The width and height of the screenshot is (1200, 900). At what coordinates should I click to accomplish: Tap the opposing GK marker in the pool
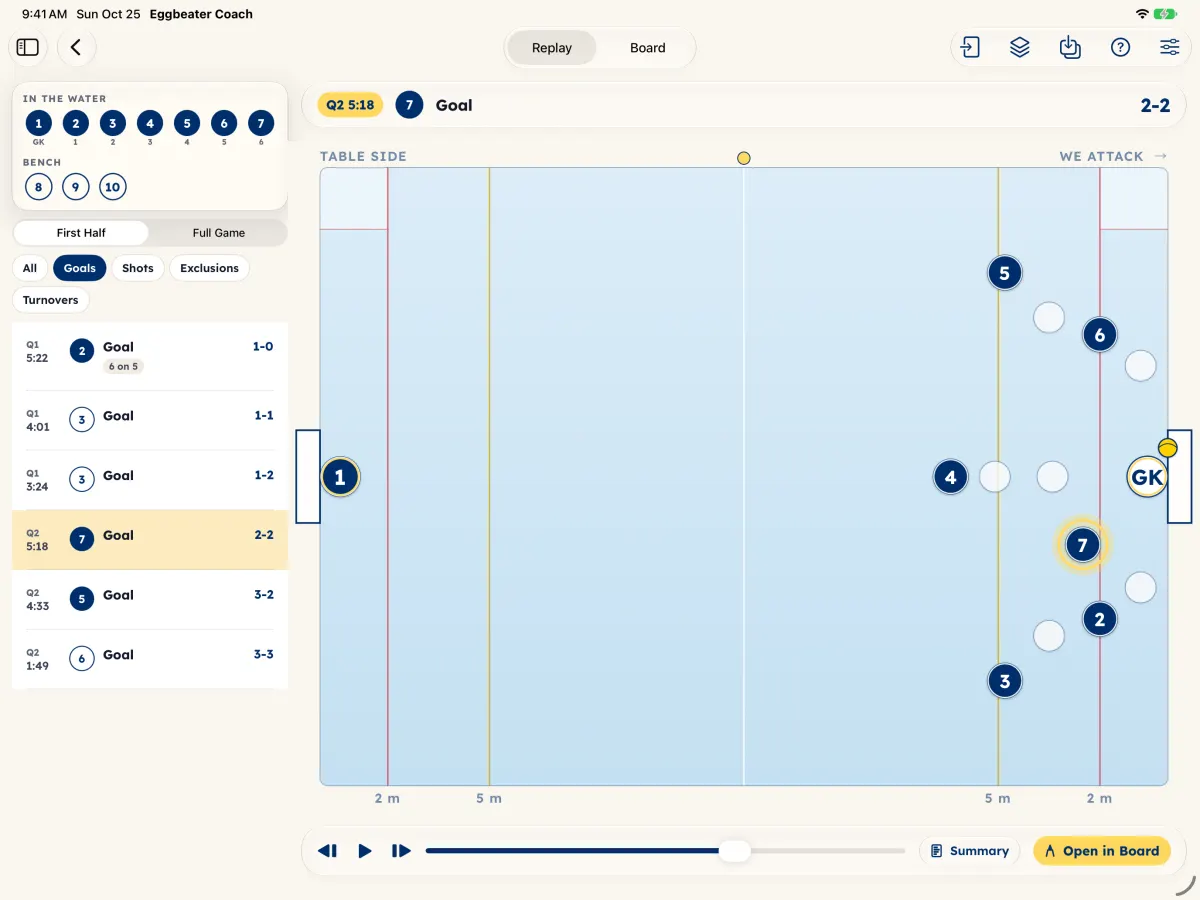[1146, 477]
